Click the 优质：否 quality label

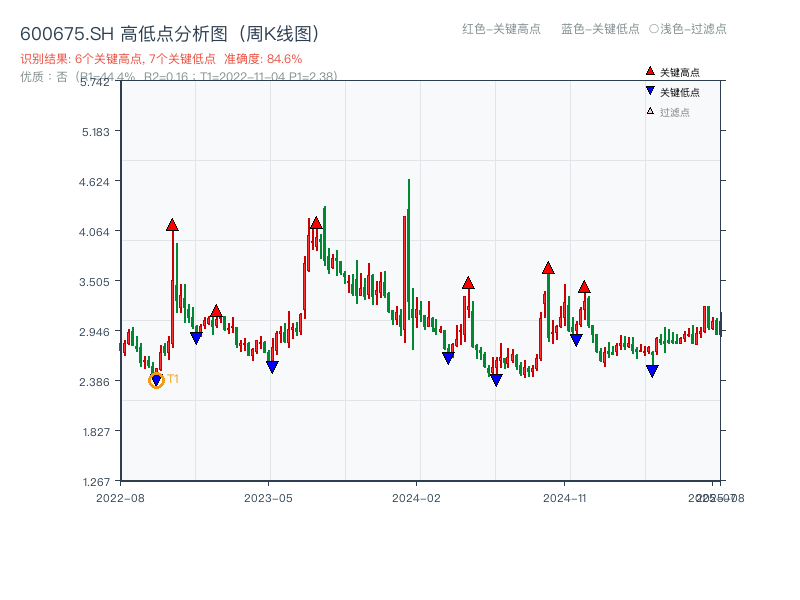[38, 75]
